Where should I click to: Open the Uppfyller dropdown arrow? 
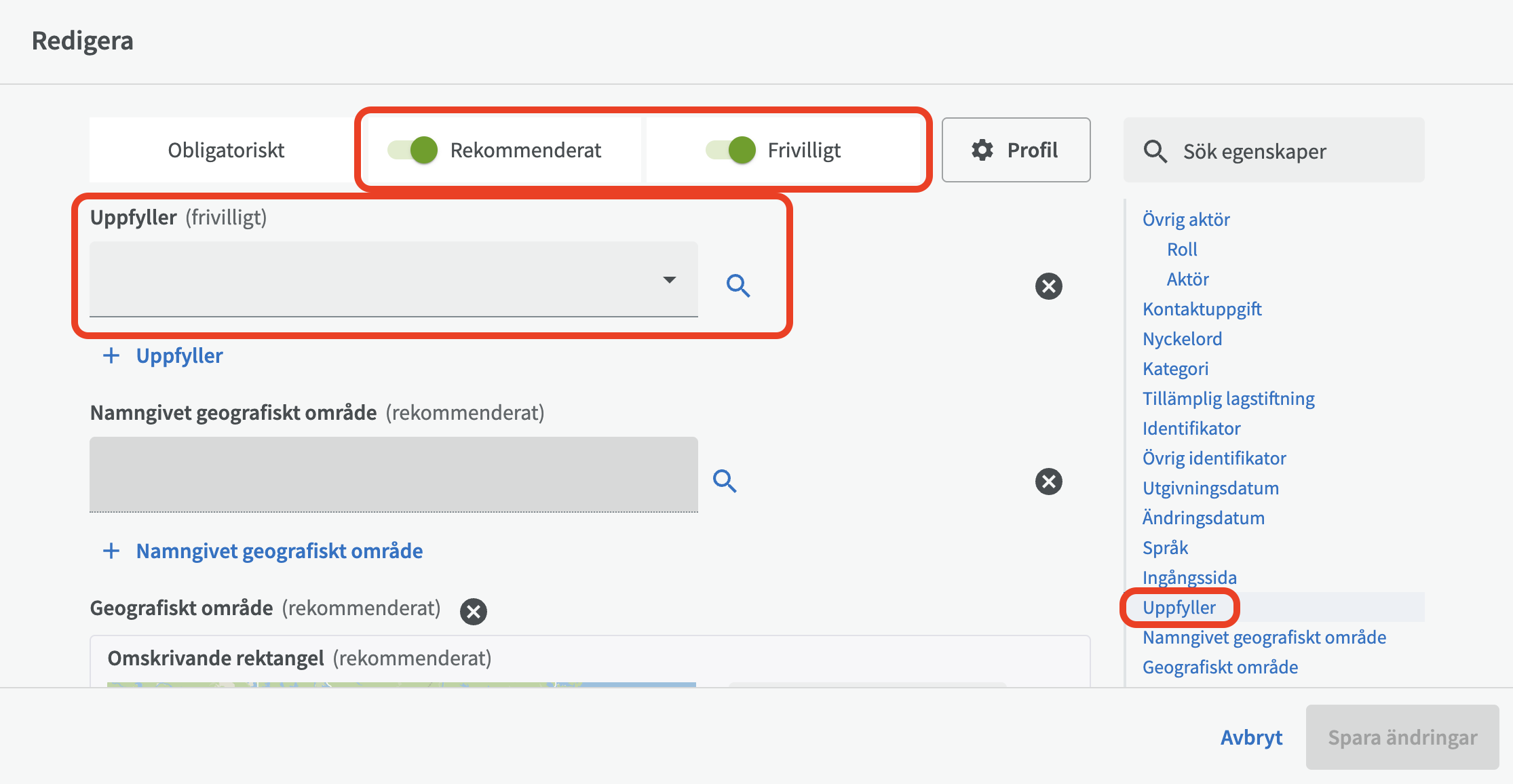pyautogui.click(x=669, y=279)
